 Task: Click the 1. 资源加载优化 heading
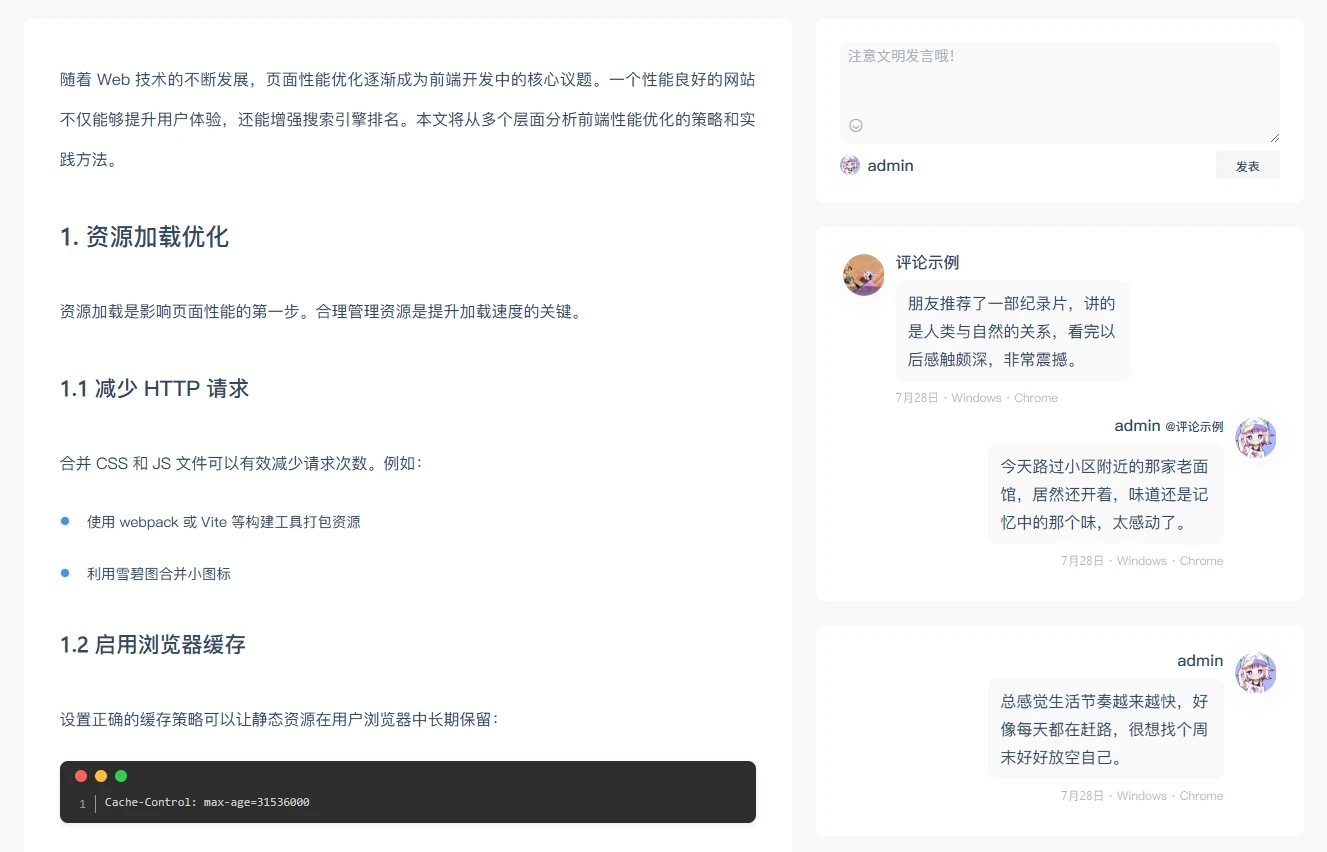pos(144,237)
